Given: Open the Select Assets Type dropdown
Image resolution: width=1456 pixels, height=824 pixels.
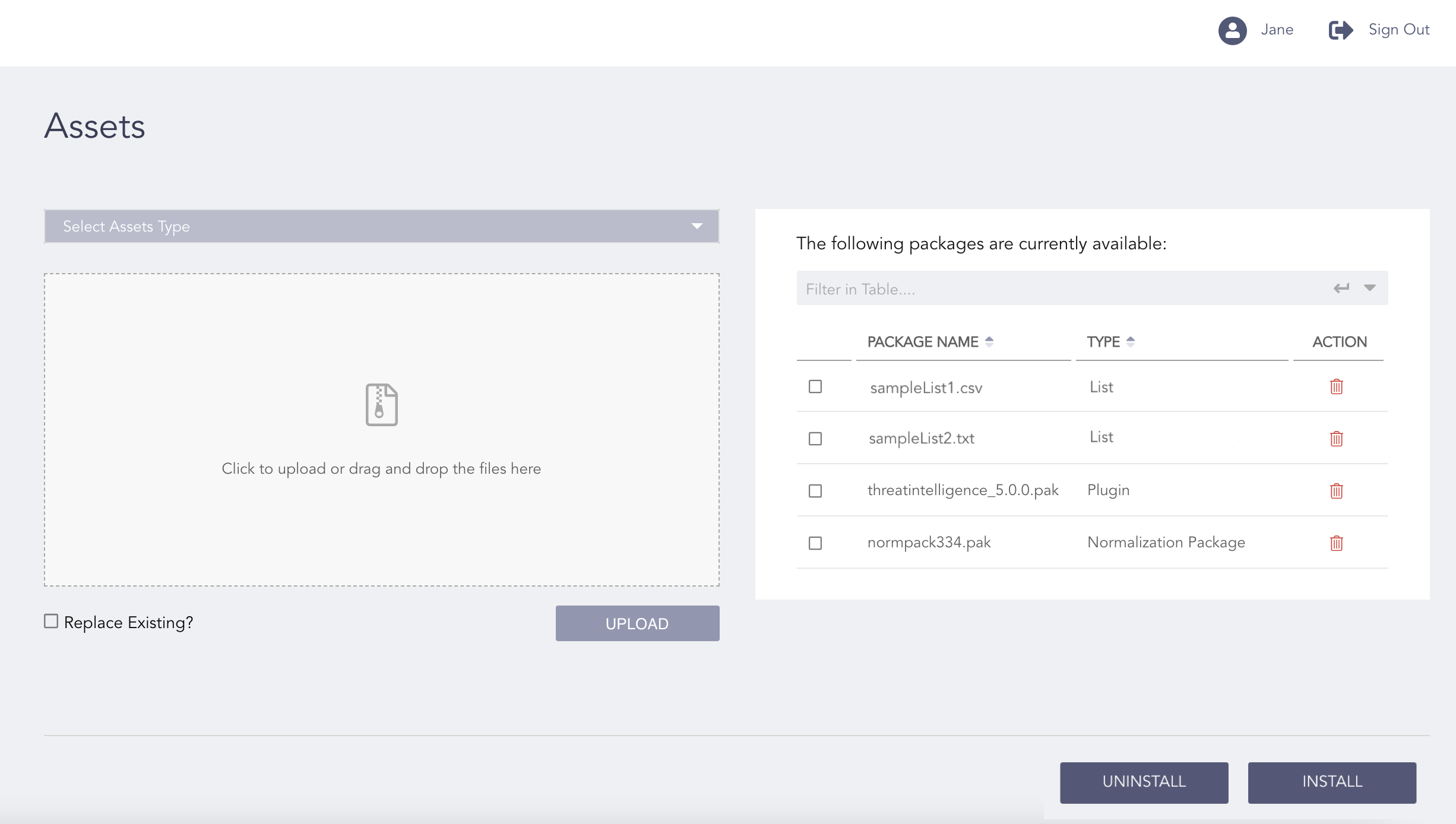Looking at the screenshot, I should tap(381, 226).
